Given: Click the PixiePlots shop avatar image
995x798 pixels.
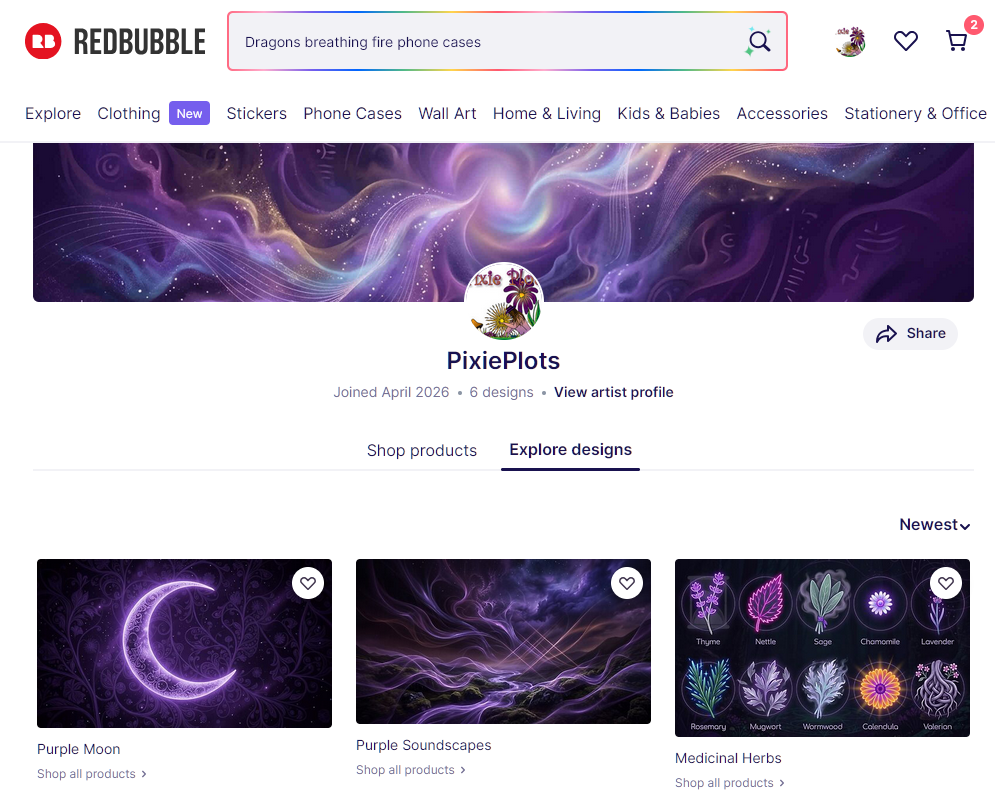Looking at the screenshot, I should click(x=504, y=301).
